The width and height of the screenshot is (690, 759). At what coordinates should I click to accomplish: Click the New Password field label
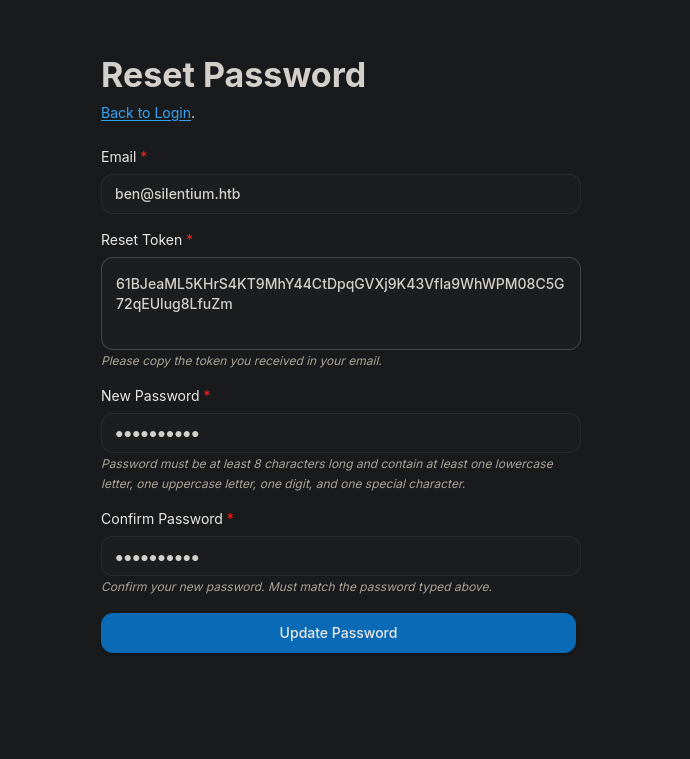point(150,396)
